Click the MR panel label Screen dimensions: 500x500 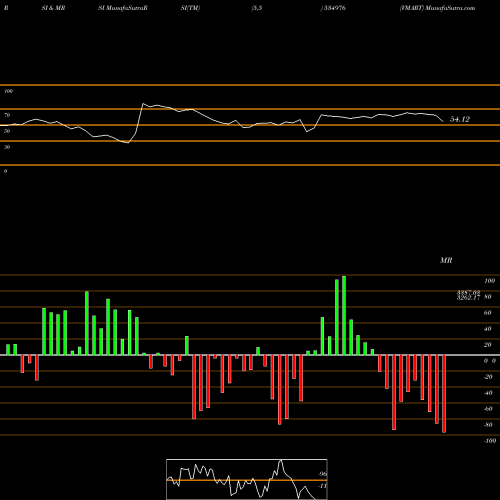[x=446, y=260]
